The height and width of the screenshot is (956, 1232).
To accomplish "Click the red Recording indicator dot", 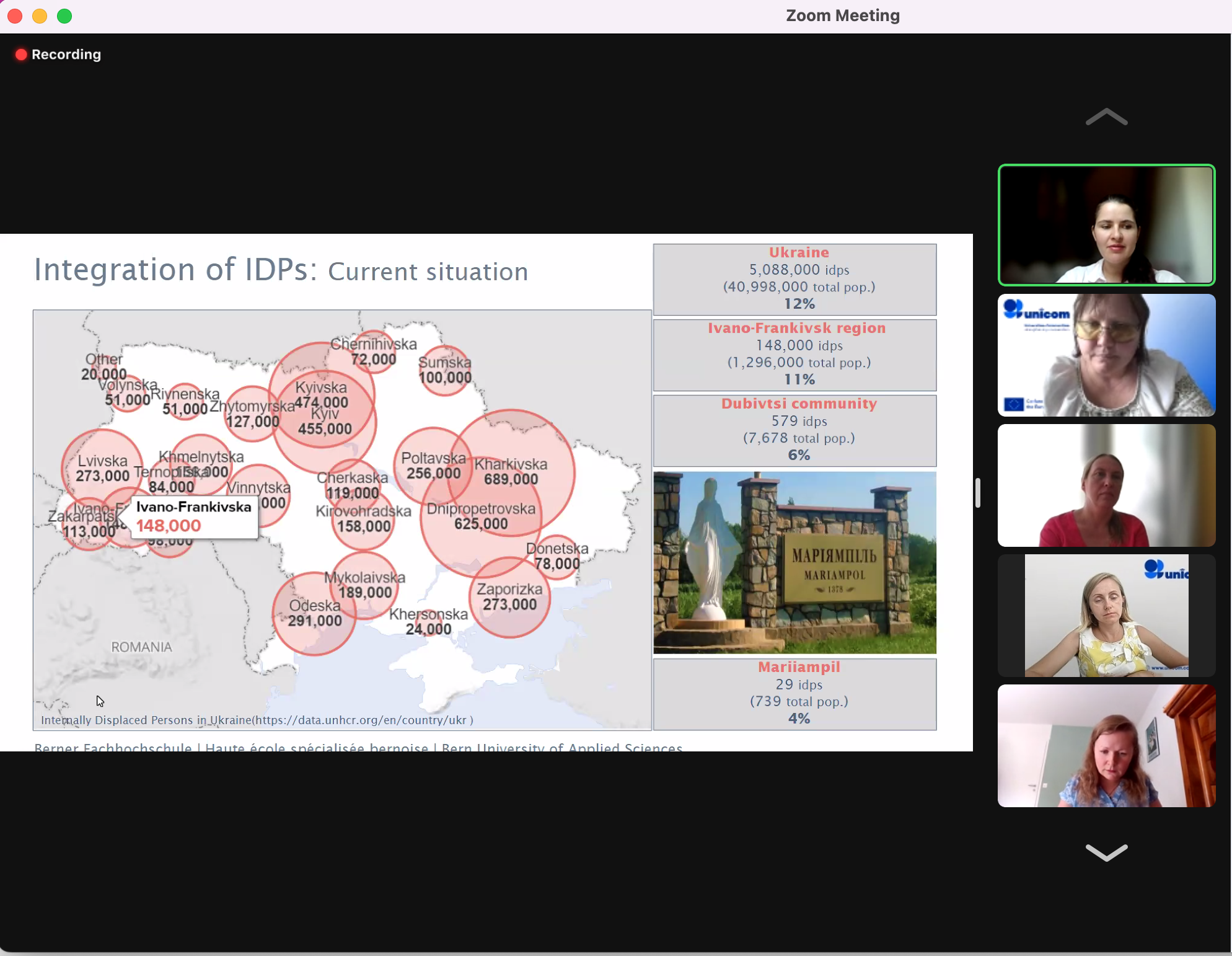I will (21, 55).
